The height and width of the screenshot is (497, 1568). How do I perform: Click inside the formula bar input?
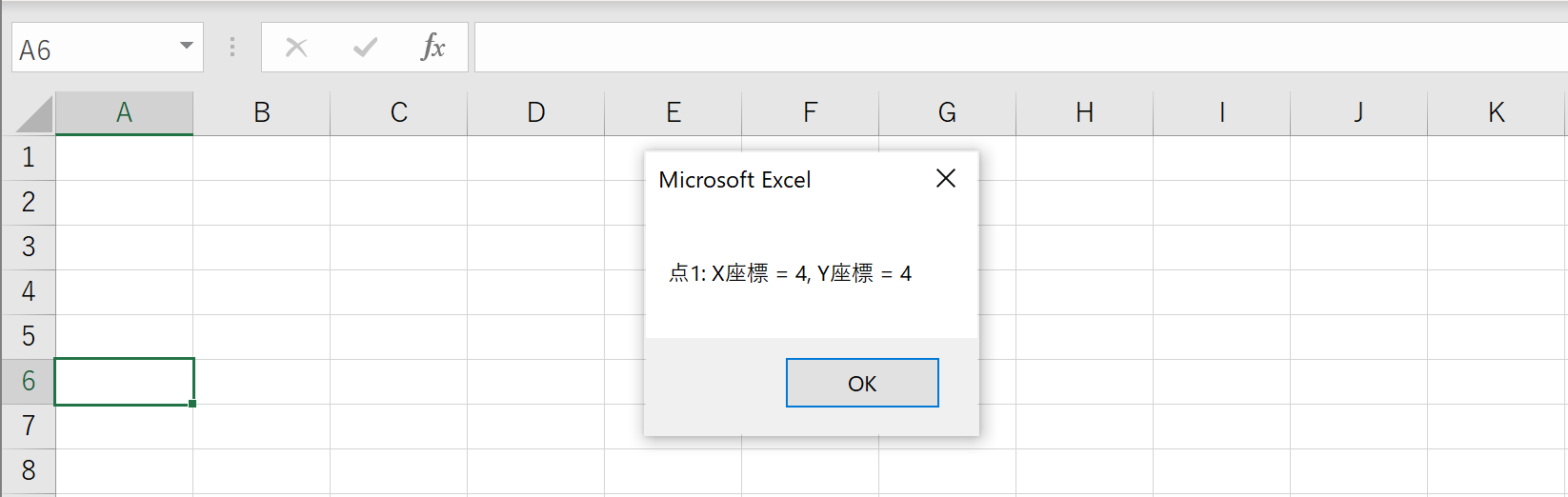(x=1020, y=48)
